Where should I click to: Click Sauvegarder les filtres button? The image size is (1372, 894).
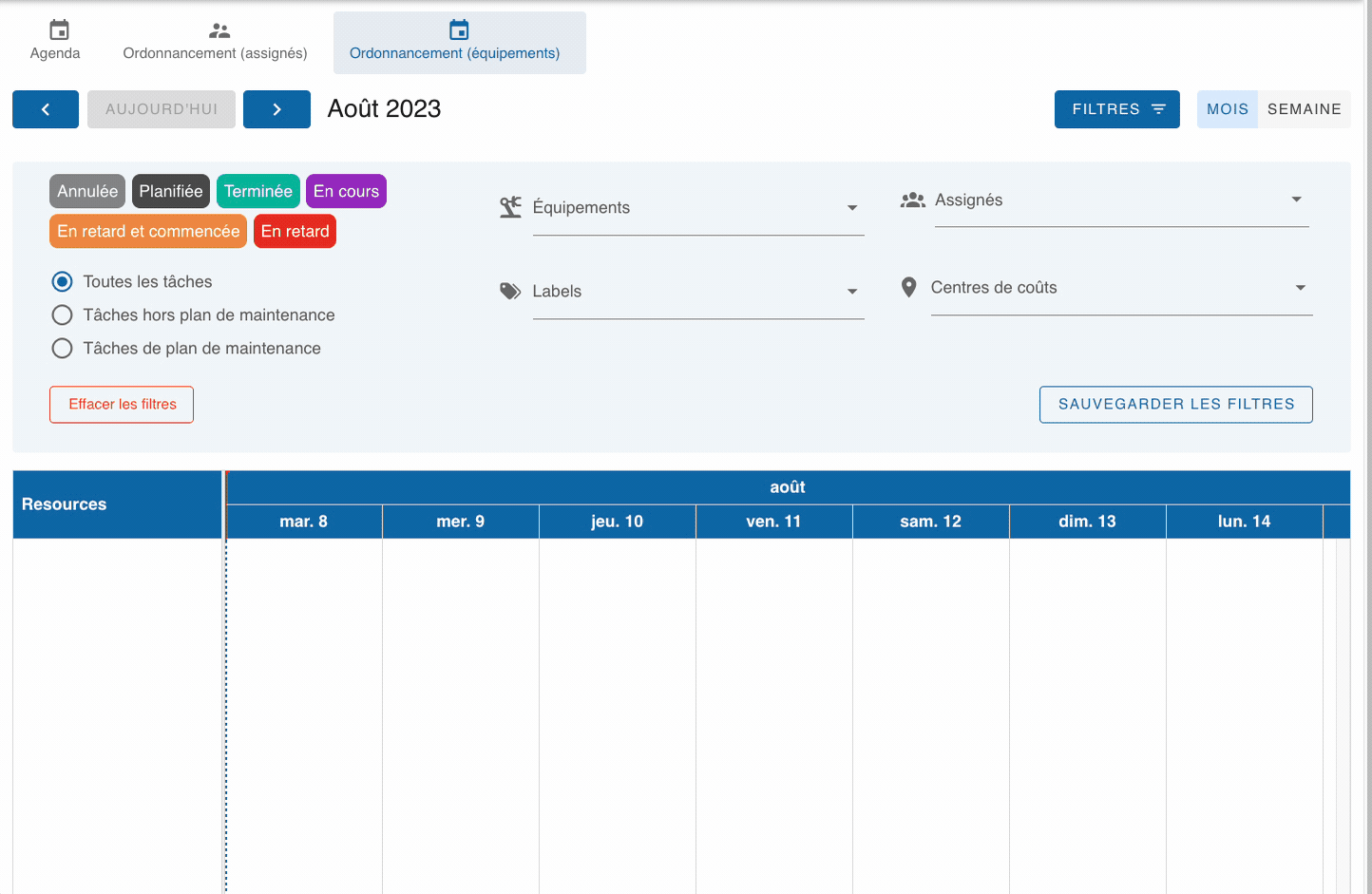click(1175, 404)
